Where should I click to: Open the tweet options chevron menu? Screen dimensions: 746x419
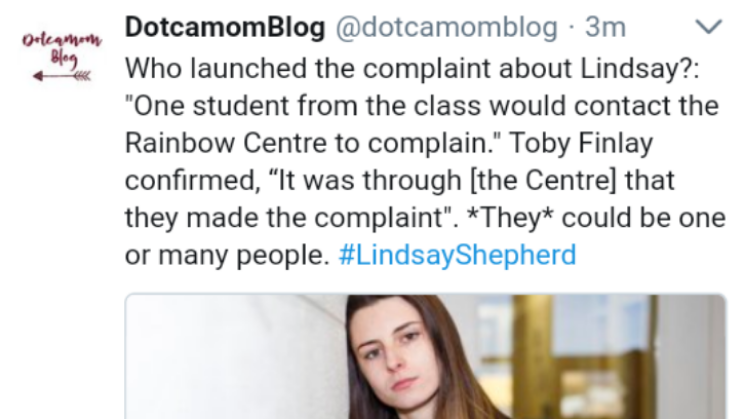(x=709, y=27)
